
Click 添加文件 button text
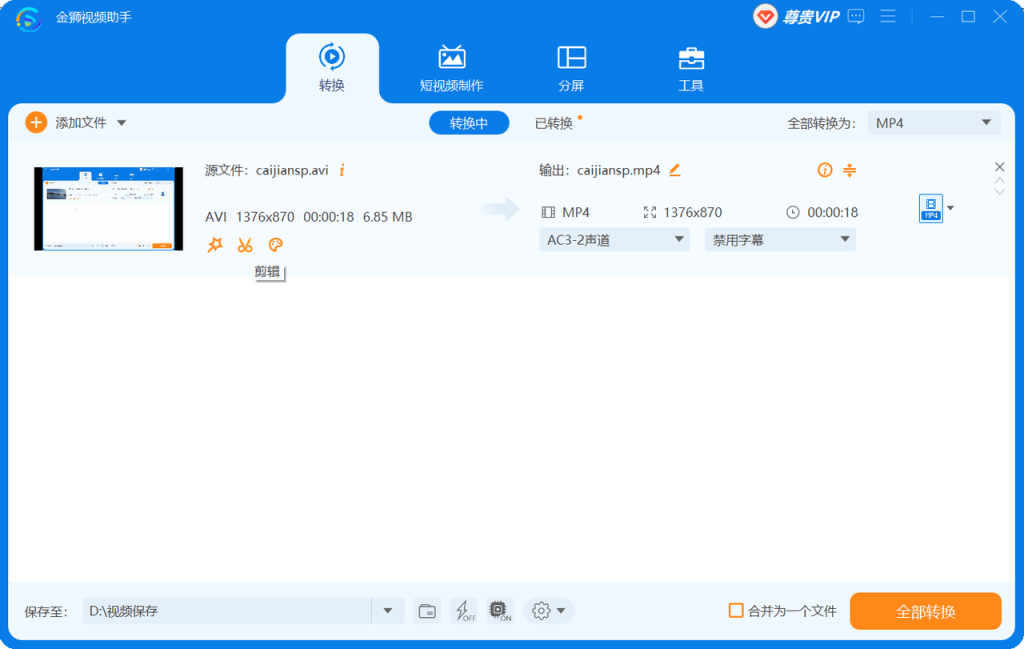[81, 123]
